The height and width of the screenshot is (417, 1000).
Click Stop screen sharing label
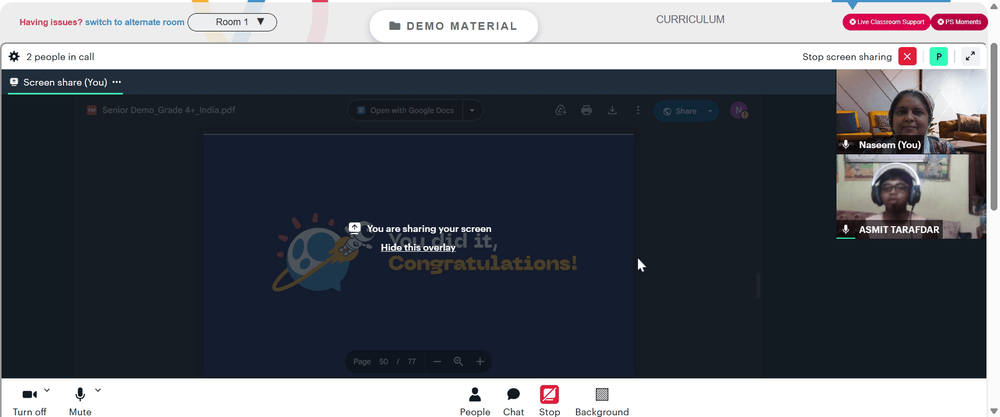coord(847,57)
